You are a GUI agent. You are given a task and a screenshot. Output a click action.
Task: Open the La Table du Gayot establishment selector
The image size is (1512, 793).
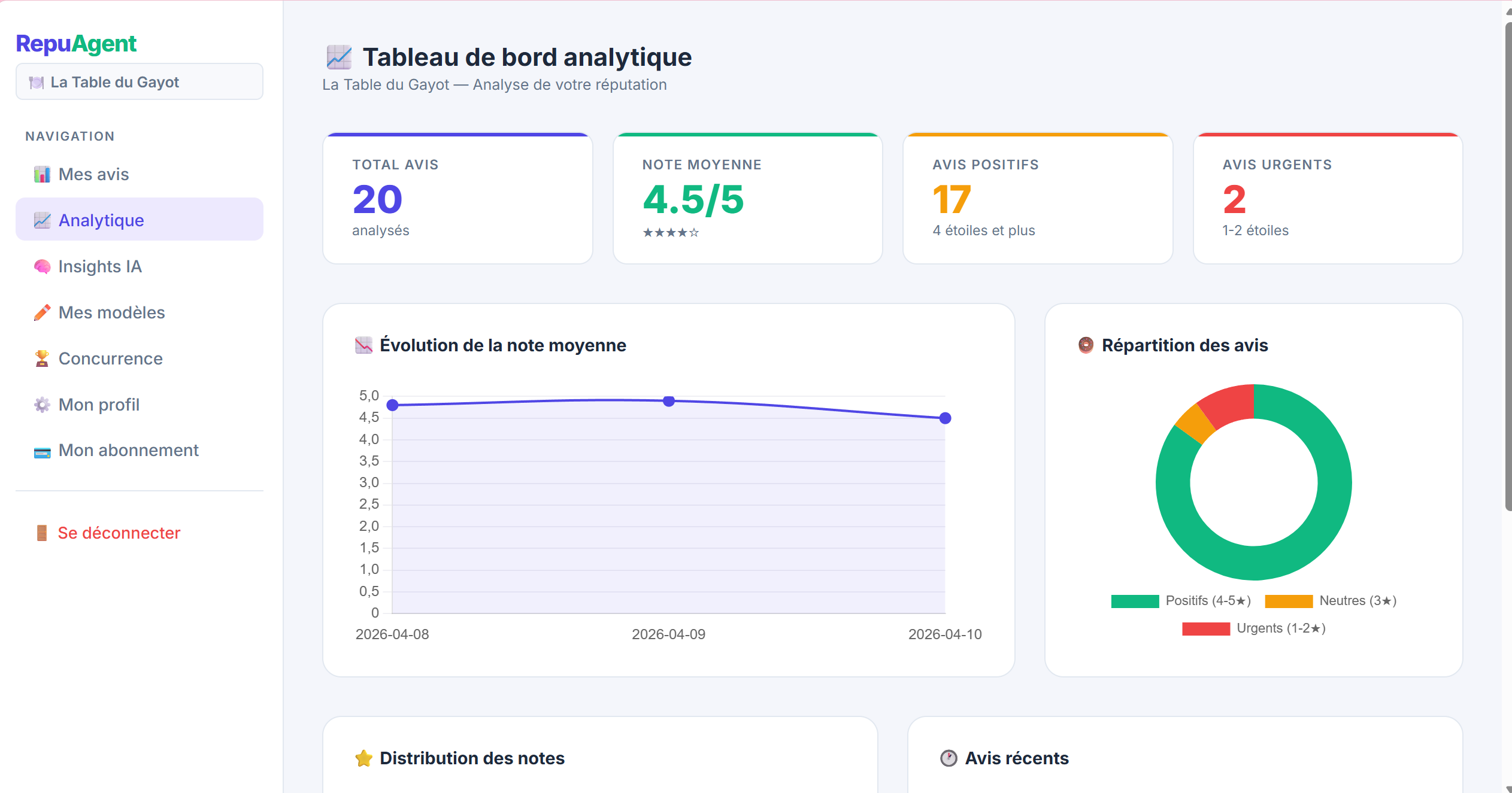tap(139, 82)
